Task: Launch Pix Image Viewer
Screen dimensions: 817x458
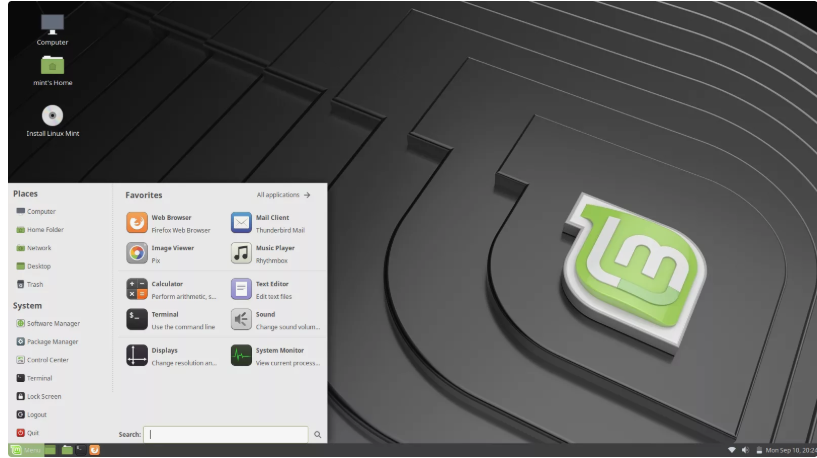Action: tap(160, 254)
